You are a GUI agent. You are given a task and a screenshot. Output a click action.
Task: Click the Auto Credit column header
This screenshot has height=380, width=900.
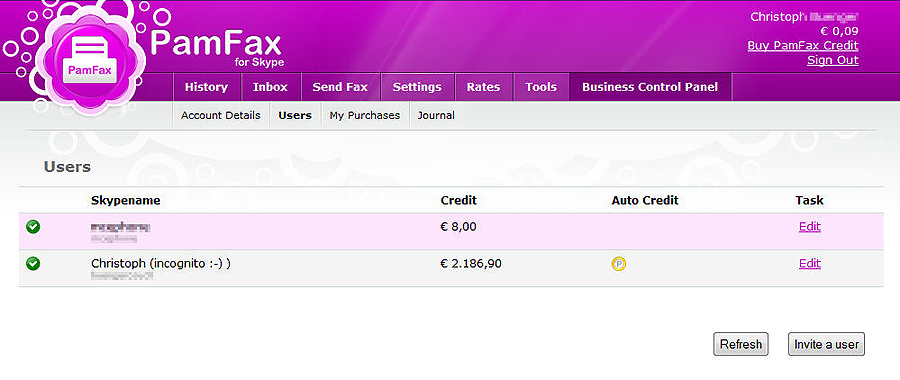(x=645, y=200)
